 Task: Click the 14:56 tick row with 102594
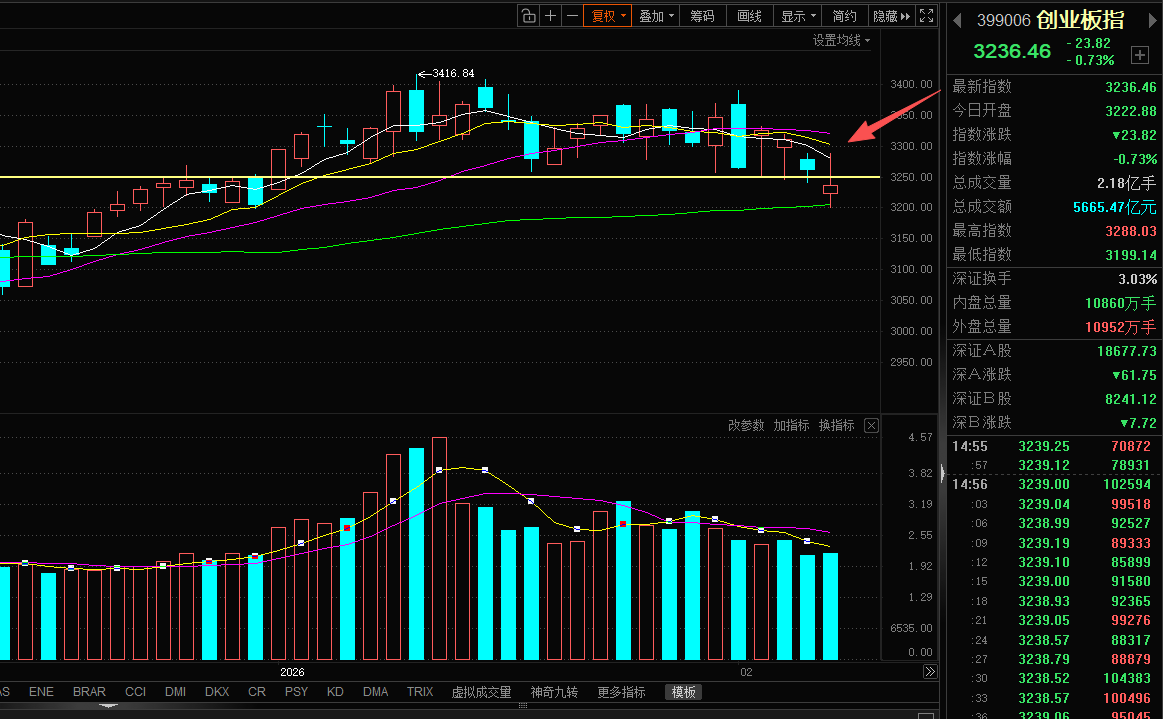1053,484
